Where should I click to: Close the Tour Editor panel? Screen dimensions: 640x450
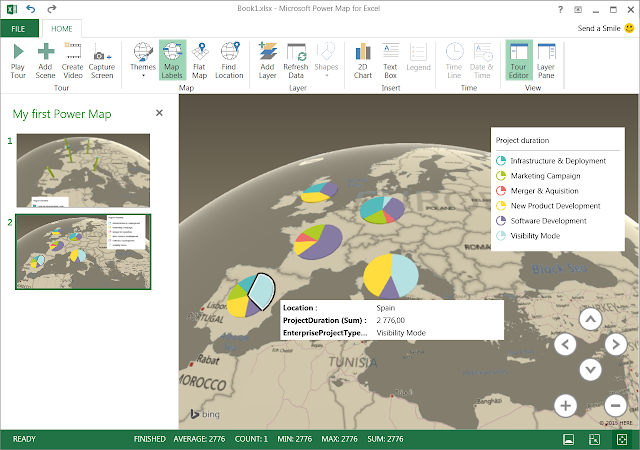pyautogui.click(x=159, y=113)
